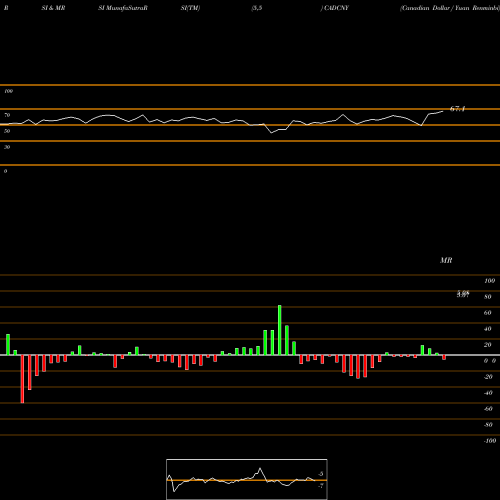Click the CADCNY symbol label in header
Viewport: 500px width, 500px height.
pos(336,8)
